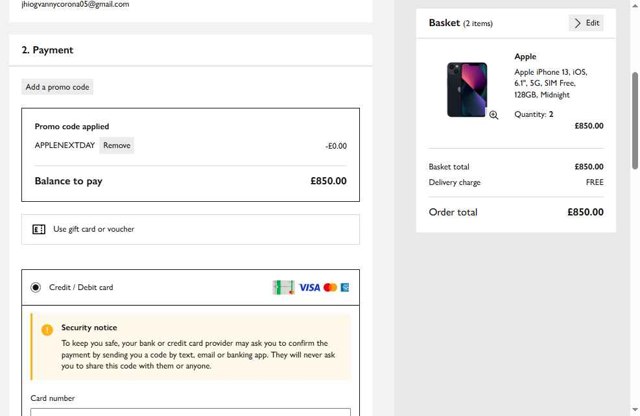Click the gift card icon
The height and width of the screenshot is (416, 640).
[39, 229]
